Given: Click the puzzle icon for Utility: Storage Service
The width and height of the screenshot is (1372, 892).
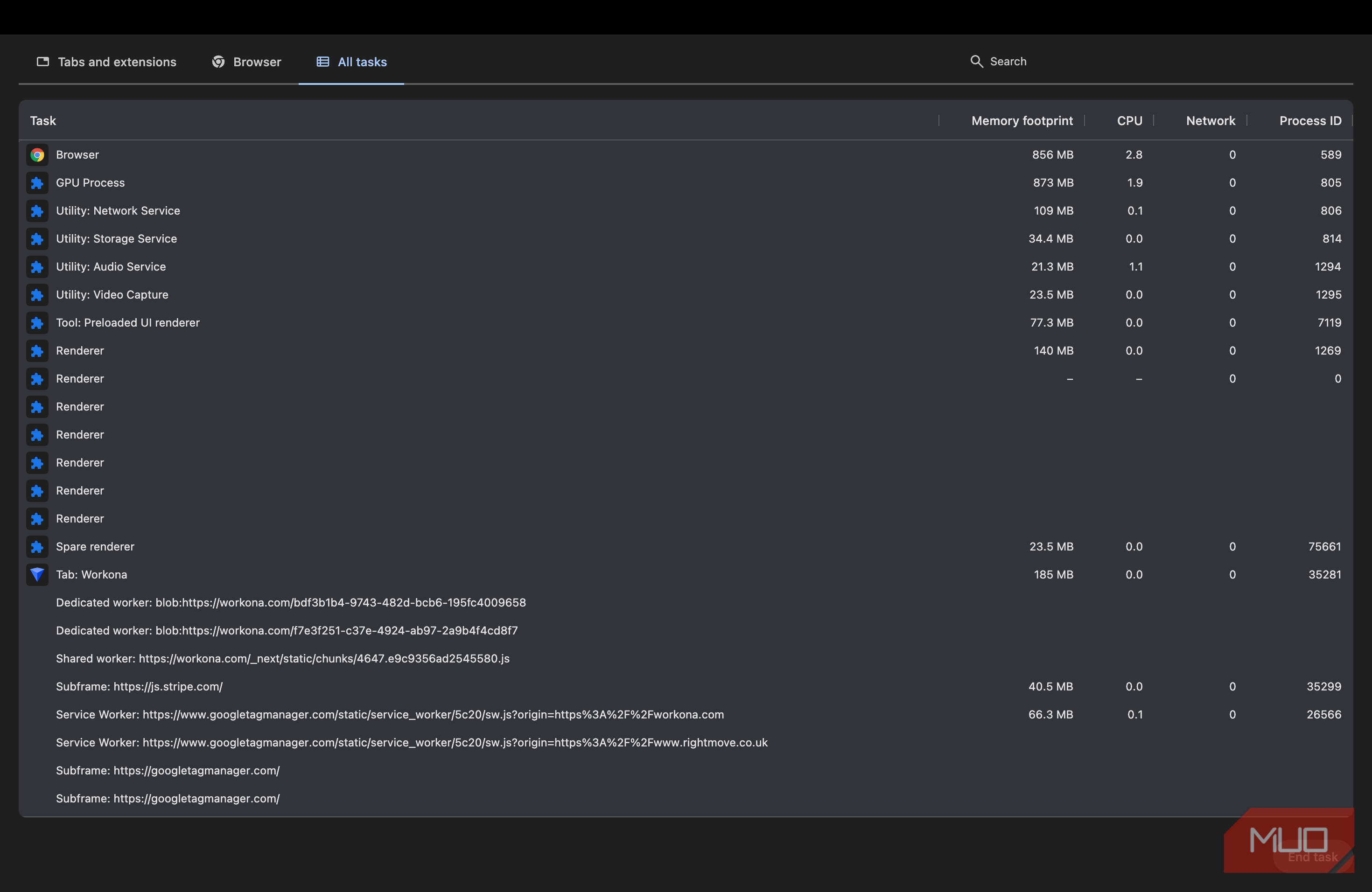Looking at the screenshot, I should coord(37,239).
